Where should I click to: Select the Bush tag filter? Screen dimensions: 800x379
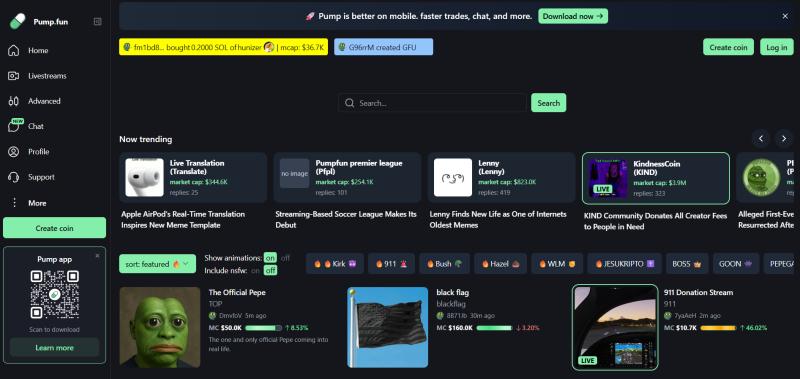[x=444, y=264]
